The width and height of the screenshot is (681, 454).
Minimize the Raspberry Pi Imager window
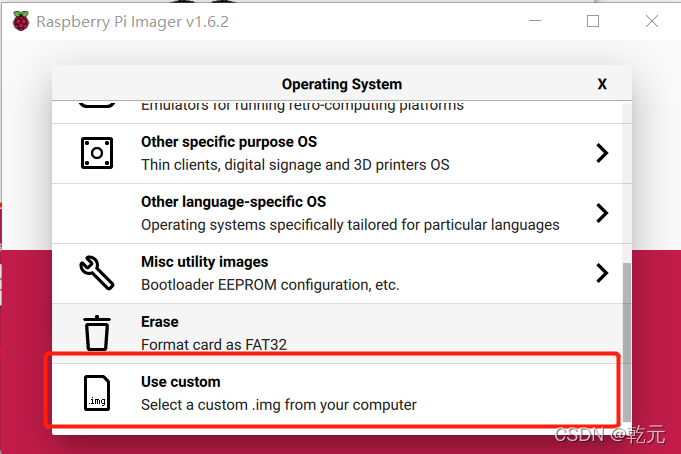[x=535, y=21]
